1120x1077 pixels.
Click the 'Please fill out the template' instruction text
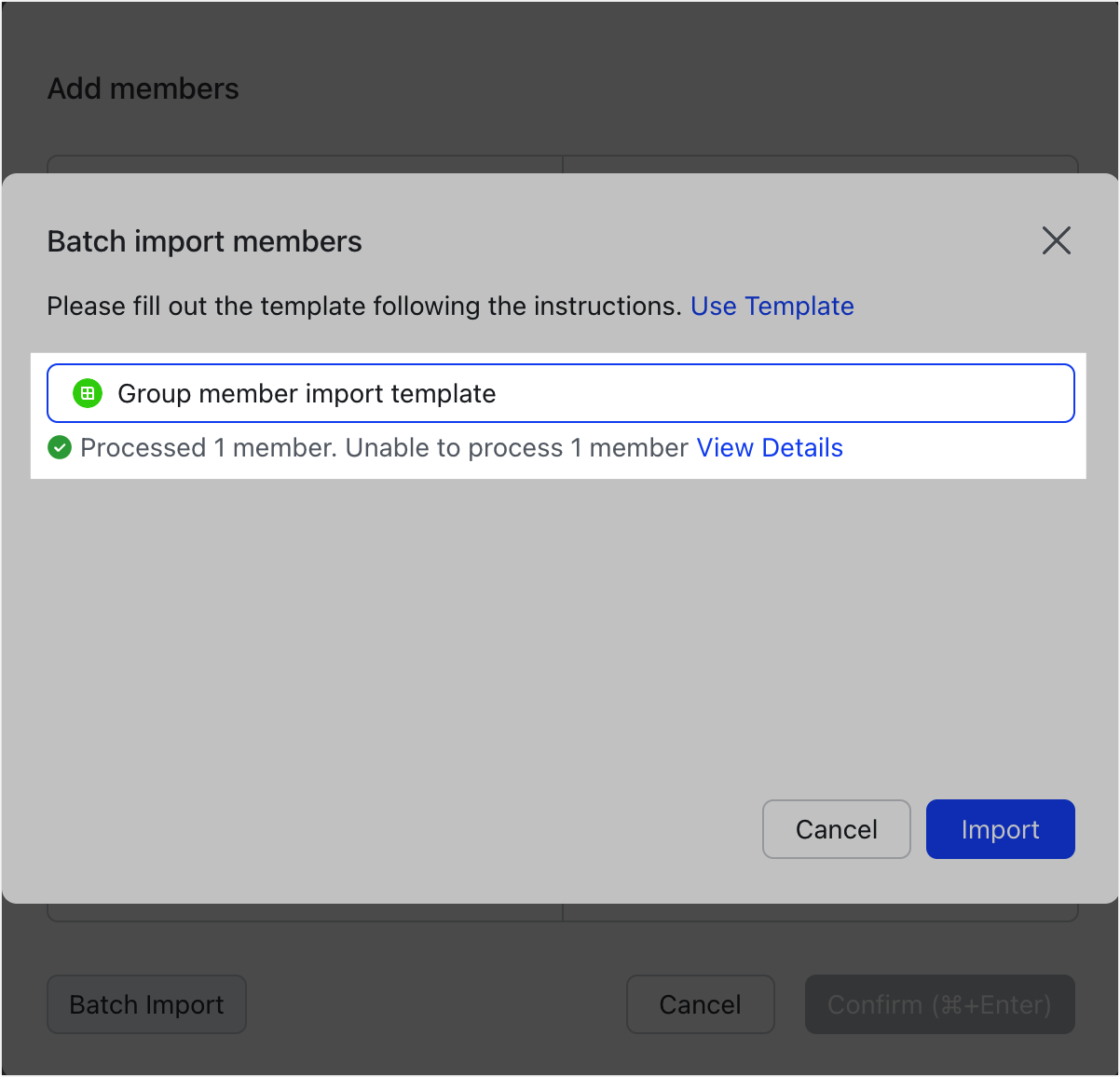pyautogui.click(x=364, y=307)
